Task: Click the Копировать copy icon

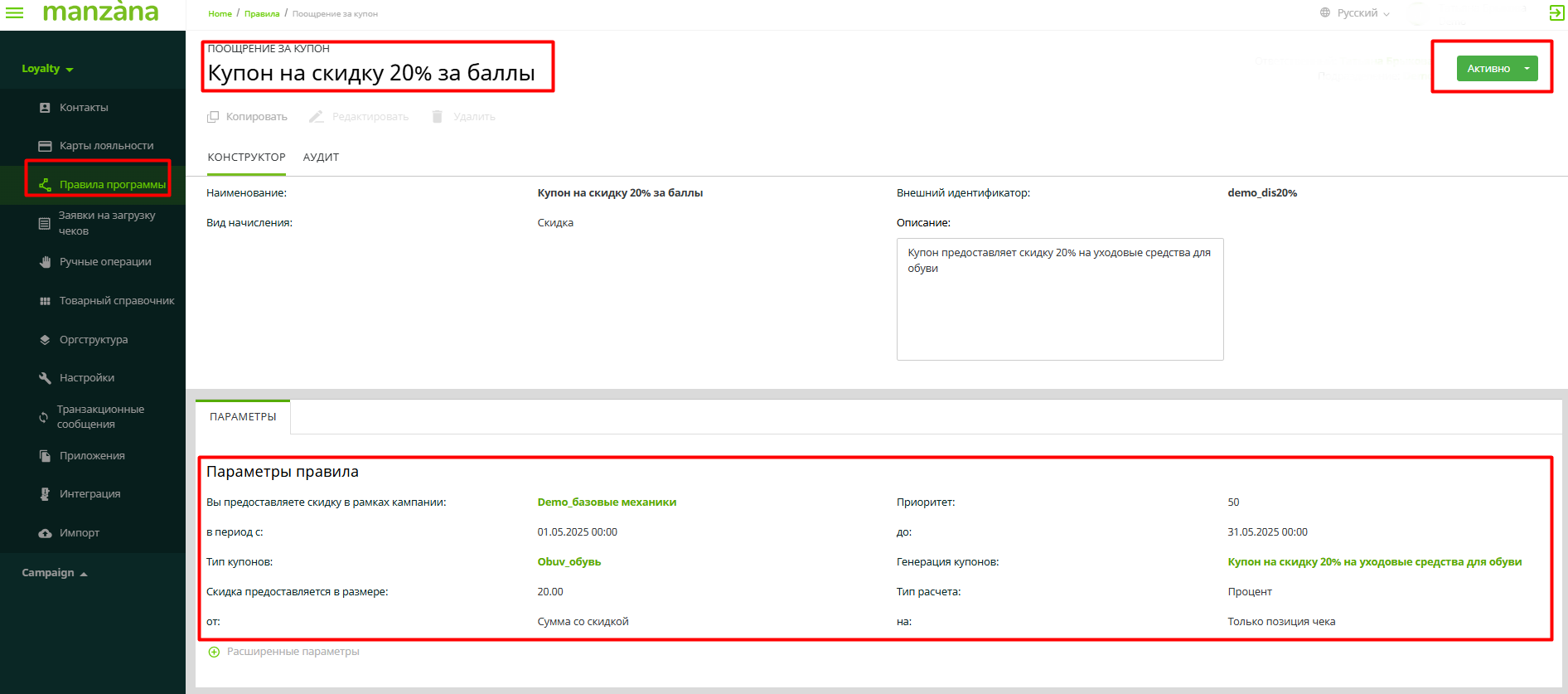Action: 213,117
